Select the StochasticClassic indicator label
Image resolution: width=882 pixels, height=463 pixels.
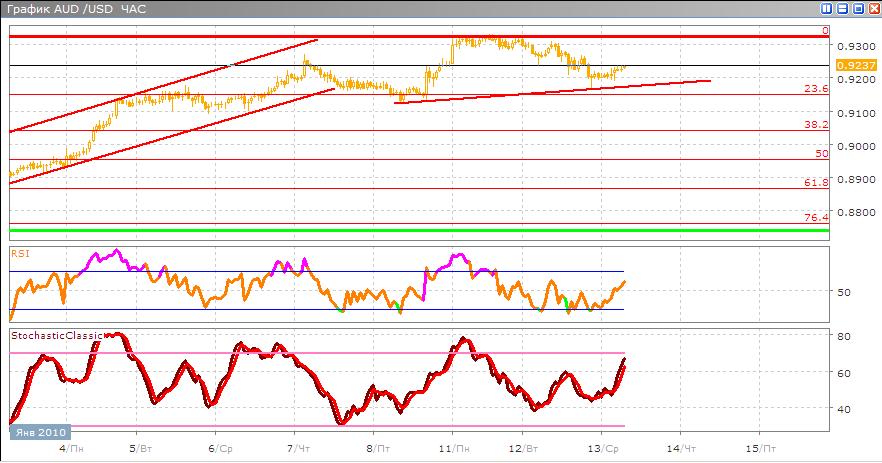click(x=56, y=336)
